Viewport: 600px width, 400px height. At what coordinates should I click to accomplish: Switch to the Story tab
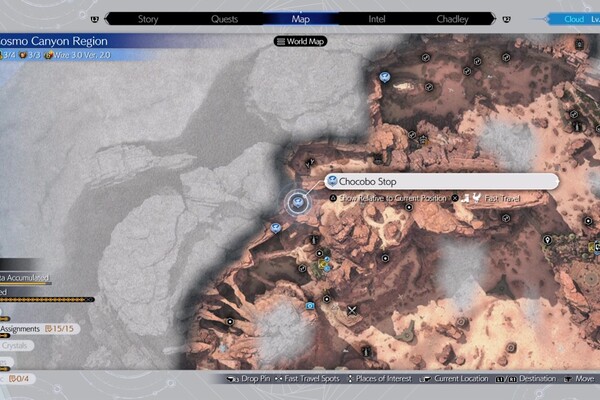click(148, 19)
